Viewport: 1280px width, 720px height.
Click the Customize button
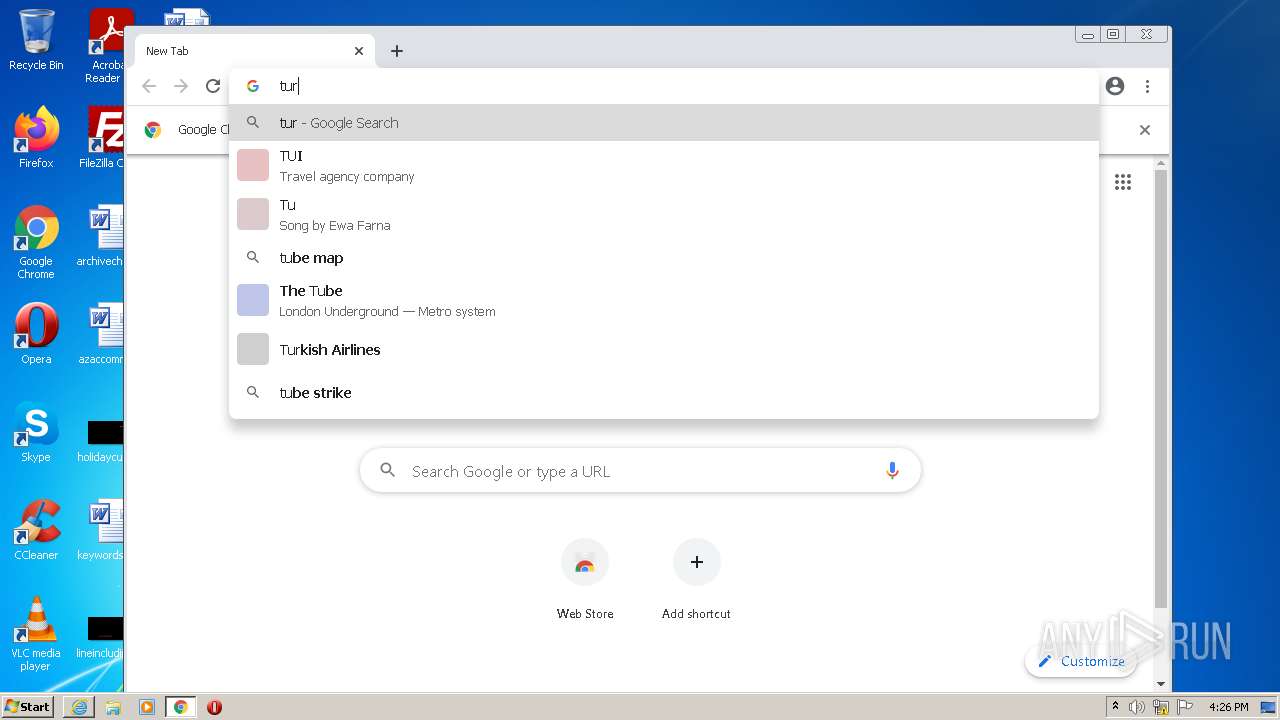(x=1081, y=661)
